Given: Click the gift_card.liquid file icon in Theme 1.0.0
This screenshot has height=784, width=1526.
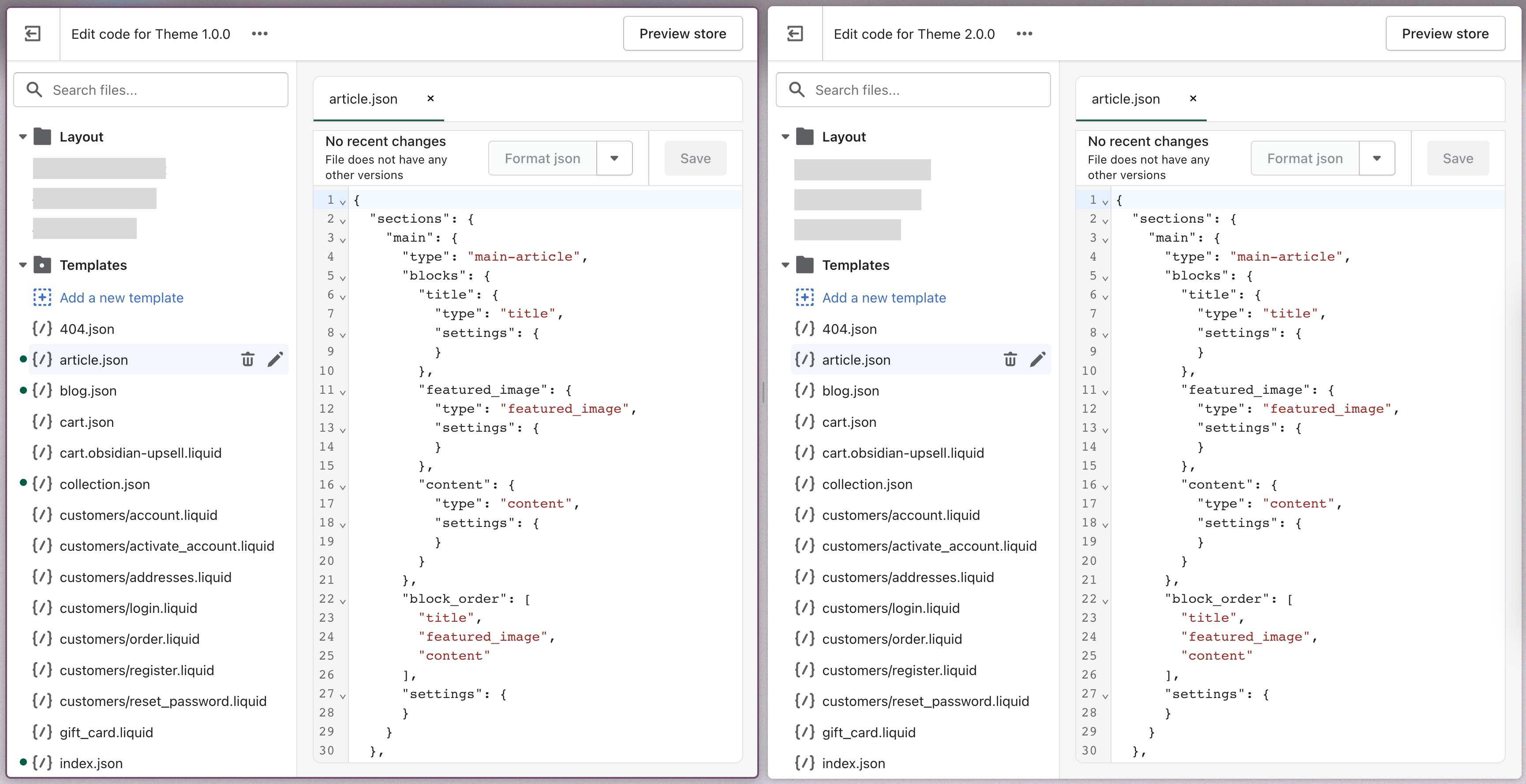Looking at the screenshot, I should click(42, 732).
